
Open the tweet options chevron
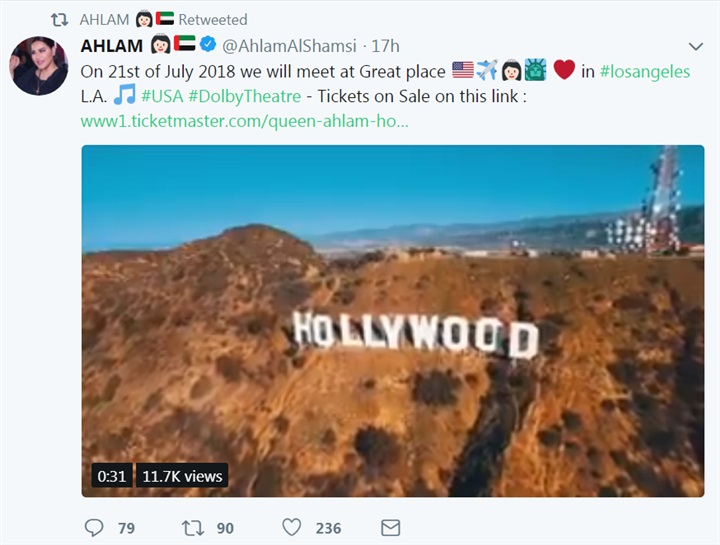coord(696,46)
